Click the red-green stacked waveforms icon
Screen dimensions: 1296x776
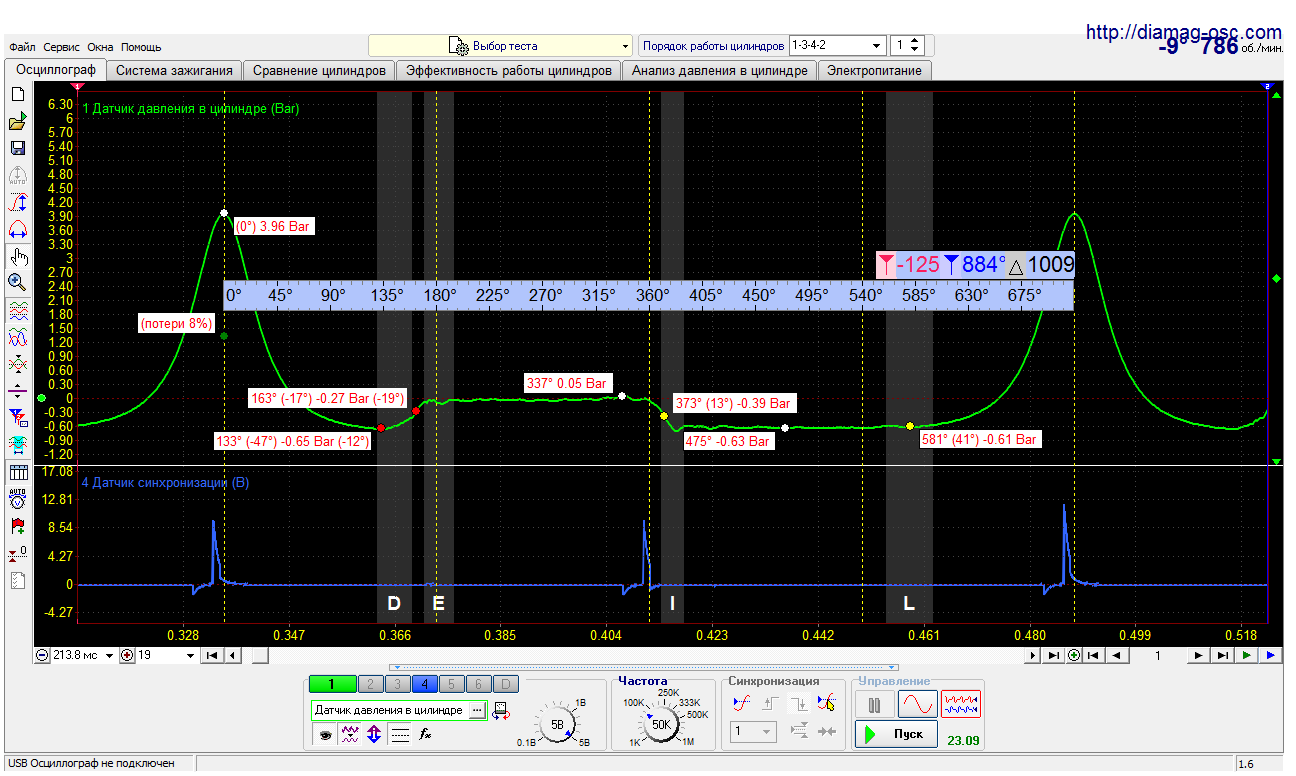click(17, 310)
